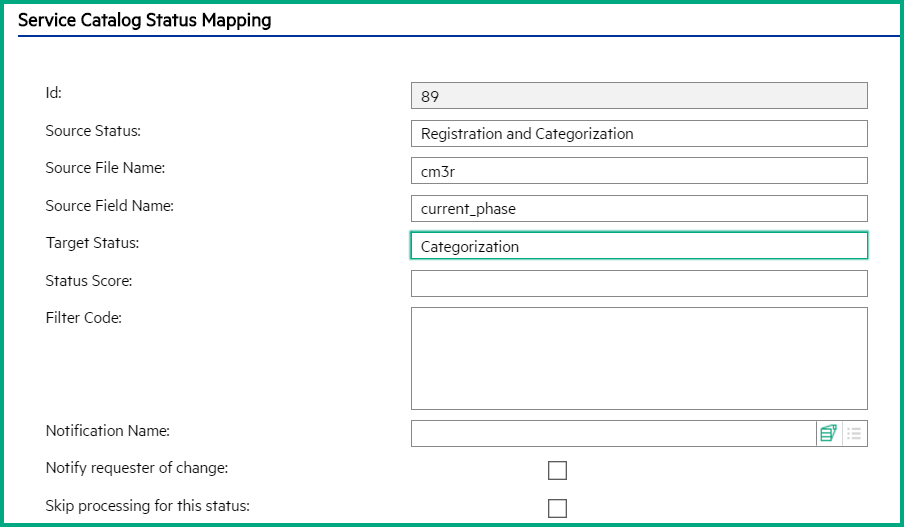Click the Source Status label
This screenshot has height=527, width=904.
point(93,131)
